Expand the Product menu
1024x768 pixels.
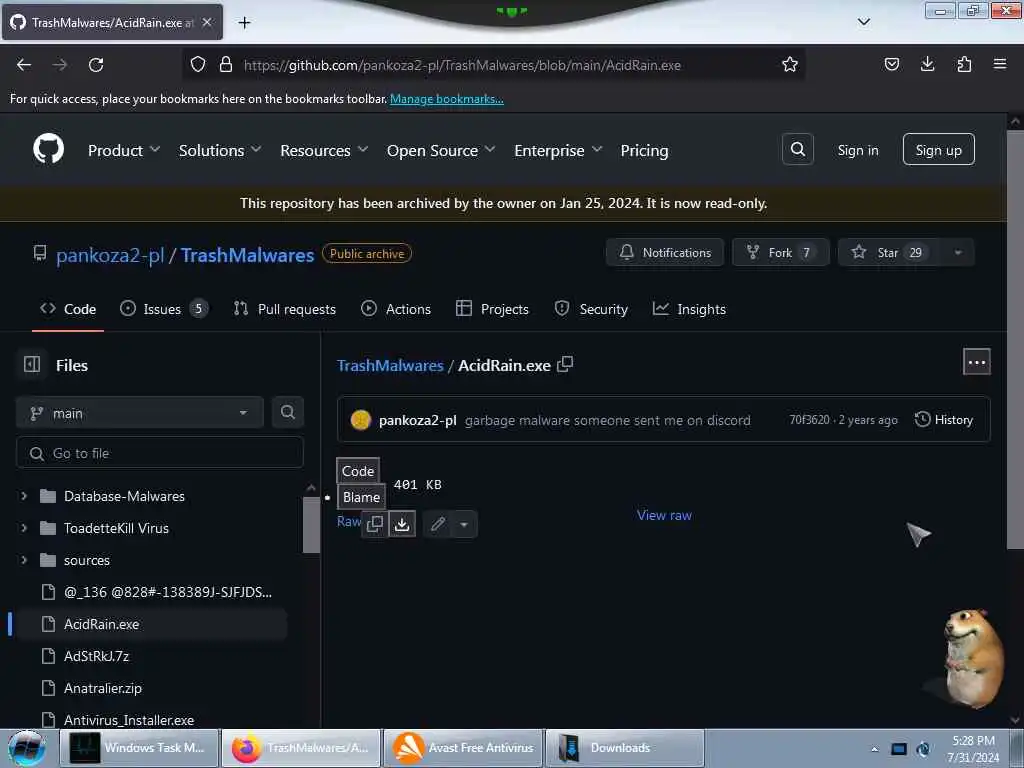[124, 150]
